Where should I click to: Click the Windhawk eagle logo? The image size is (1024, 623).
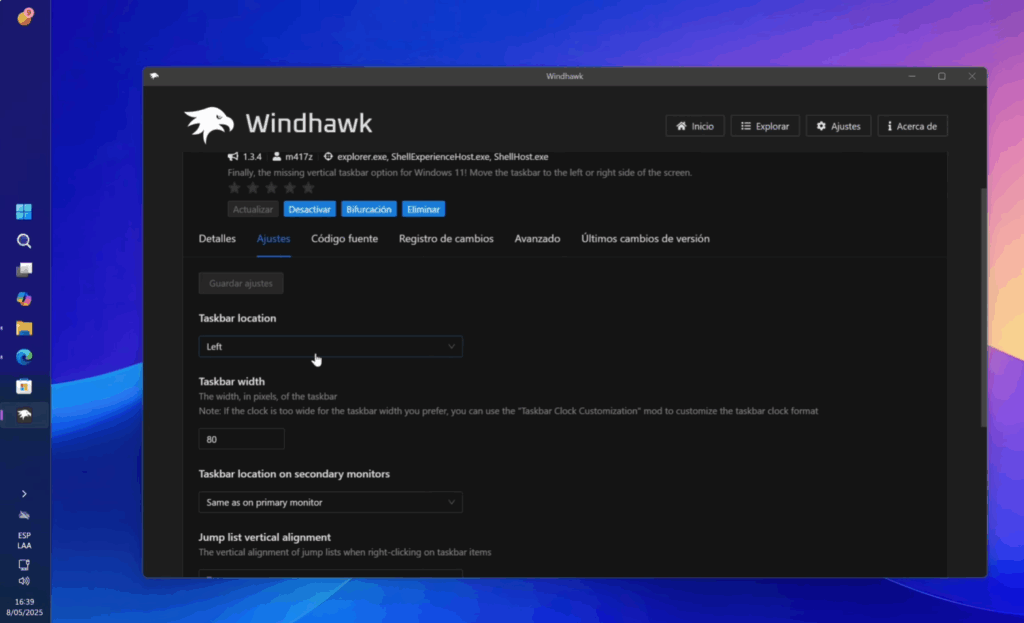tap(209, 124)
